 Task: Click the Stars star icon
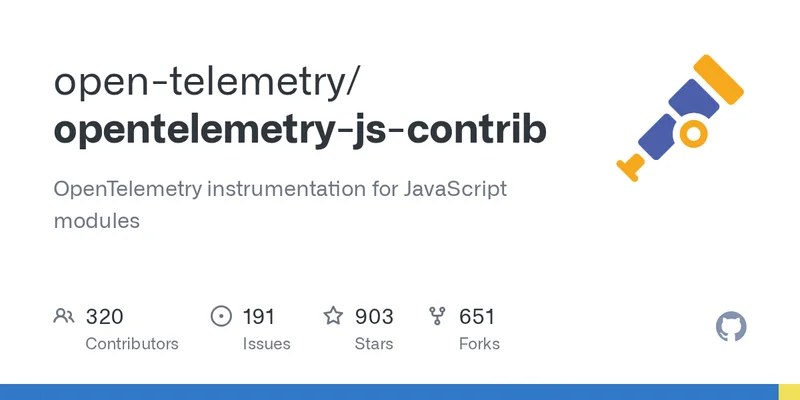(x=333, y=317)
